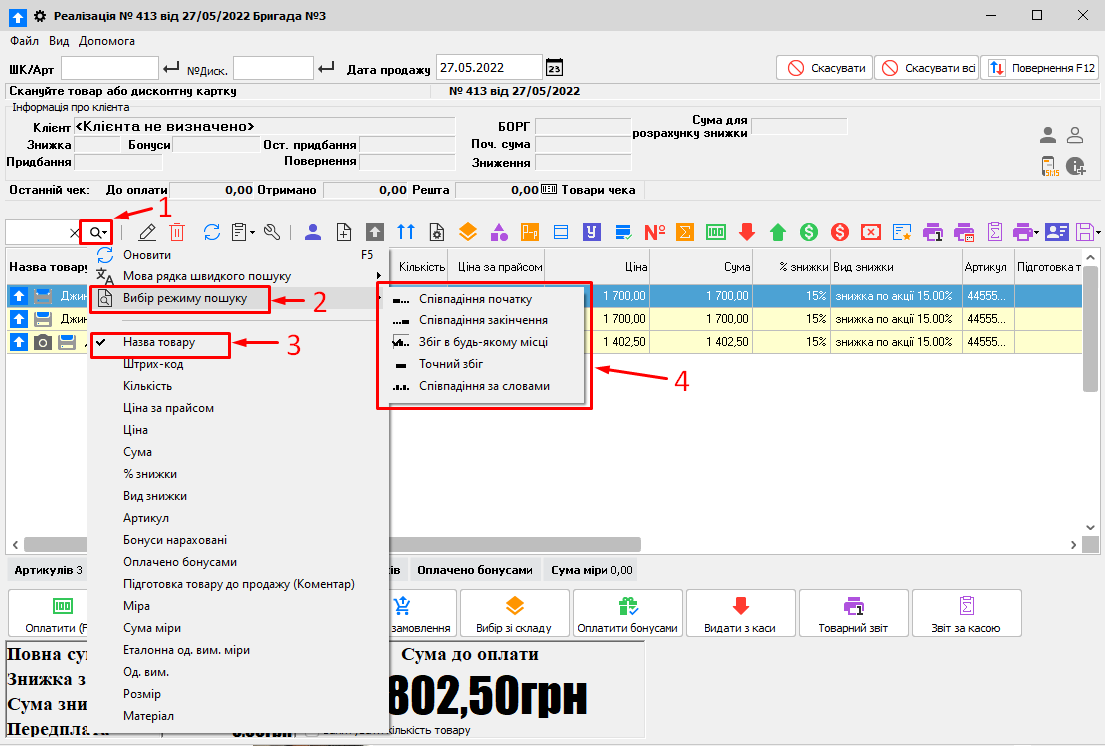Click the red down arrow toolbar icon
The width and height of the screenshot is (1105, 746).
click(746, 232)
